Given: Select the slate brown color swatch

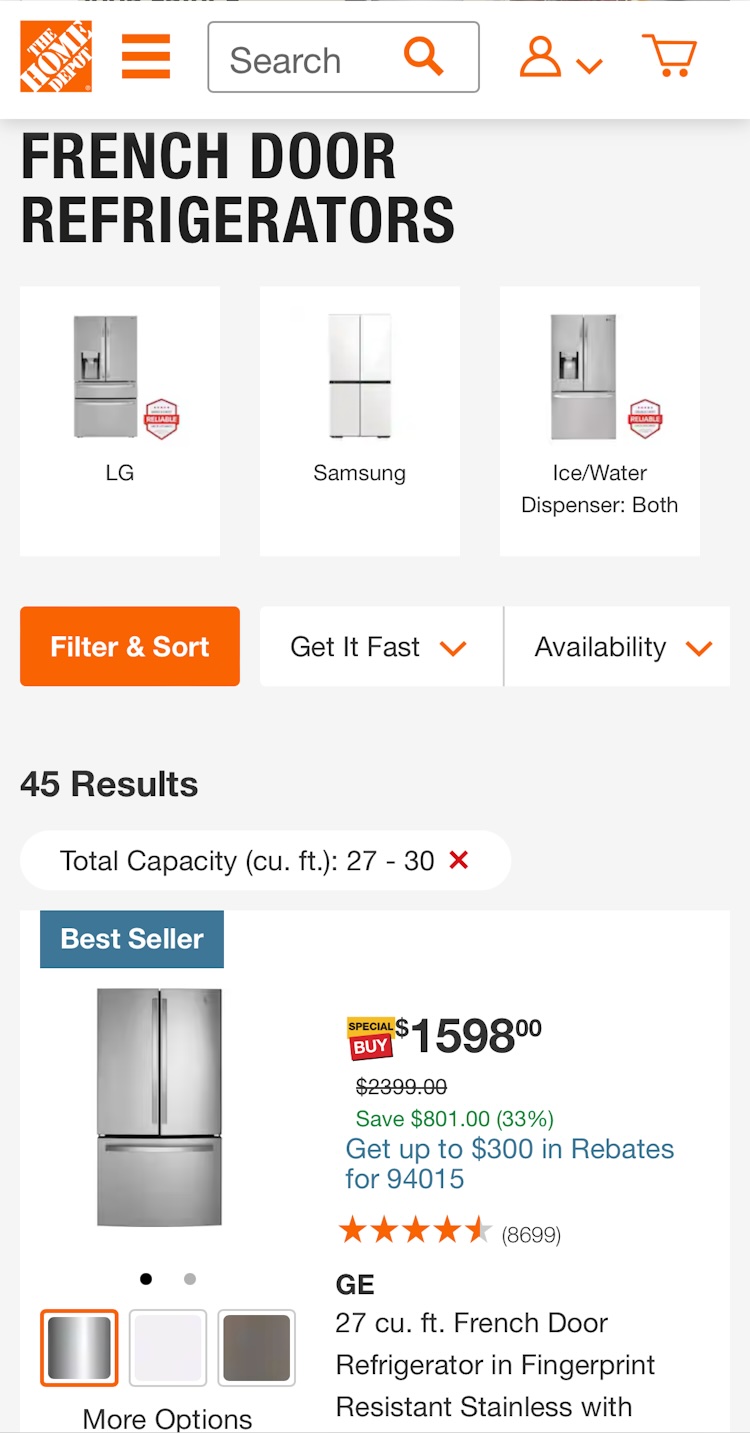Looking at the screenshot, I should (x=256, y=1347).
